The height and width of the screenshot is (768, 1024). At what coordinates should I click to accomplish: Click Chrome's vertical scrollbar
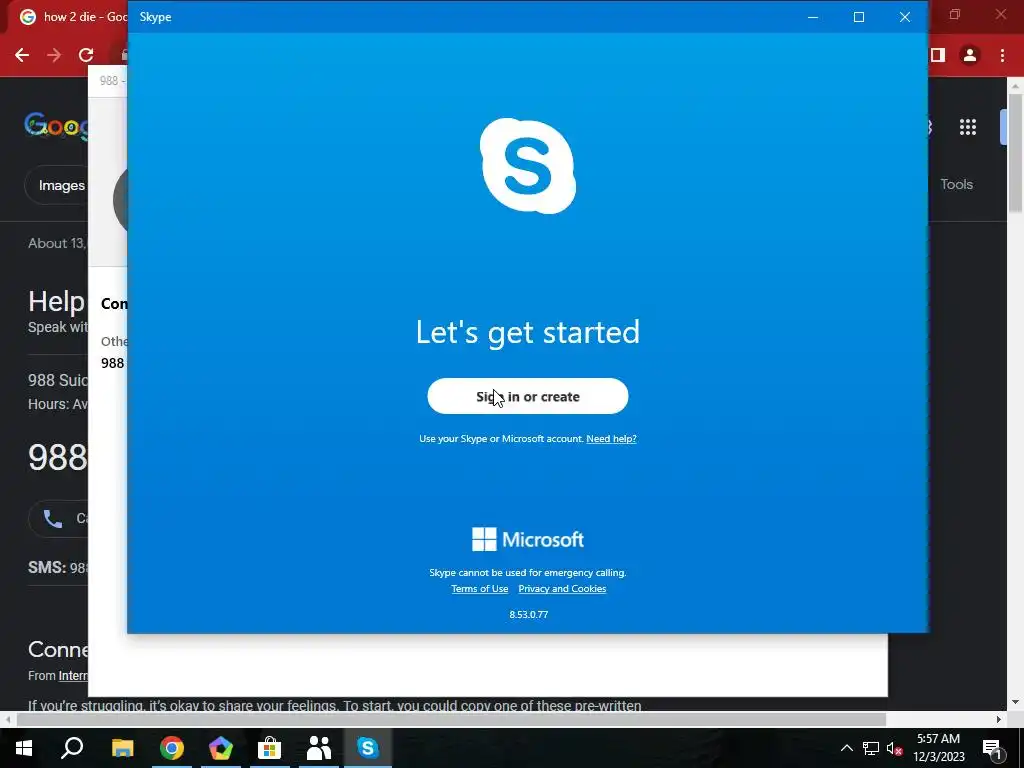click(x=1015, y=153)
